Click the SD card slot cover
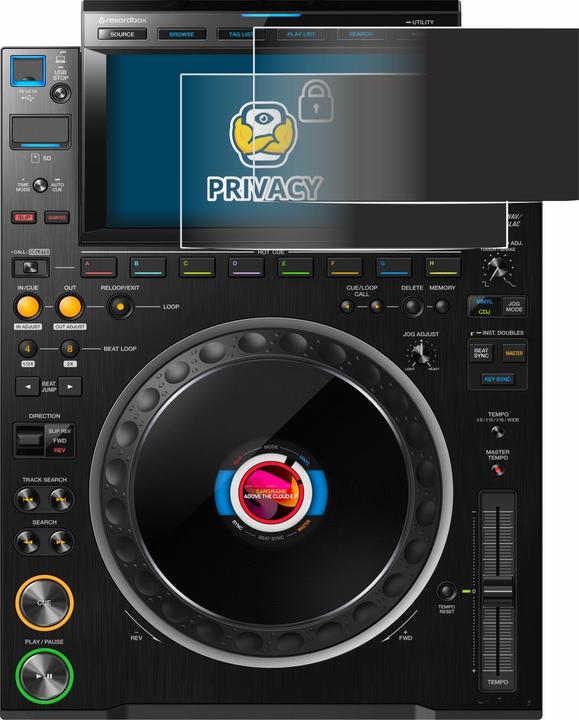The height and width of the screenshot is (720, 579). click(40, 132)
